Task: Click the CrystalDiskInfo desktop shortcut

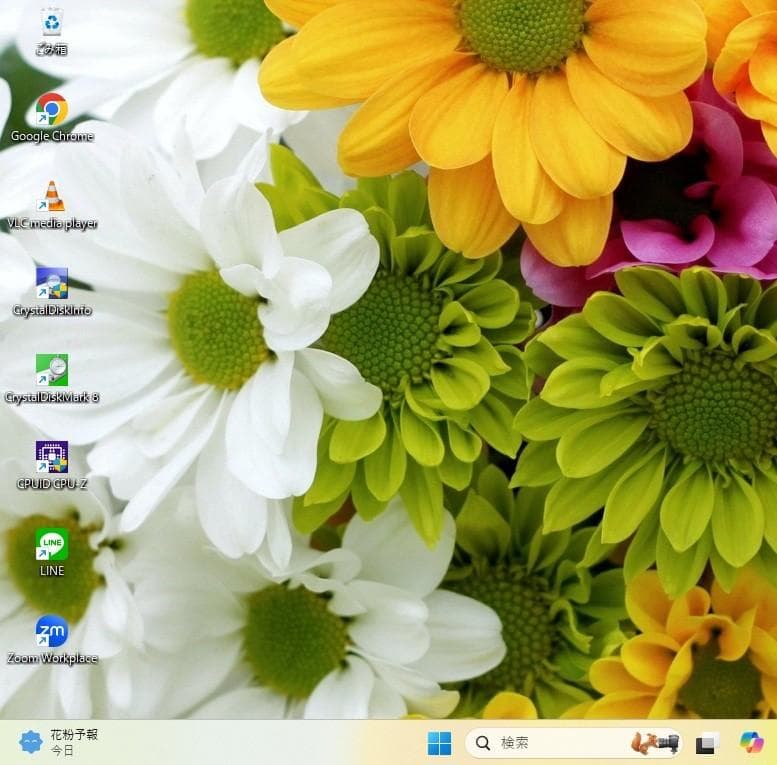Action: click(51, 284)
